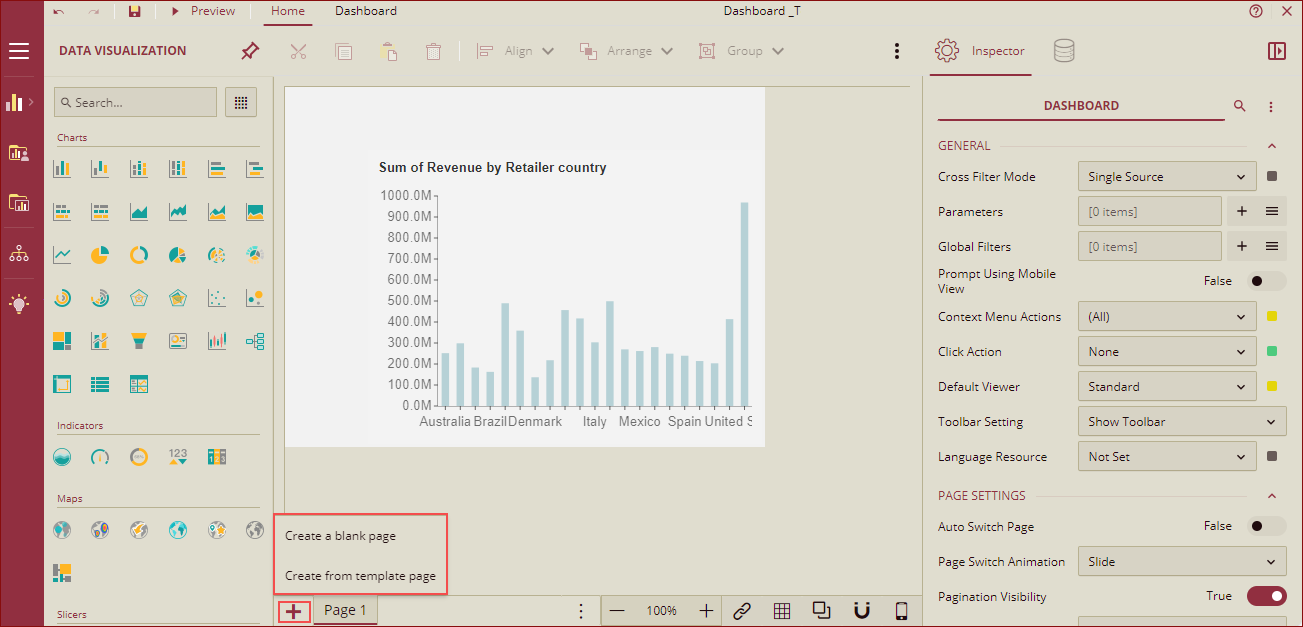Expand the Page Switch Animation dropdown

pos(1181,562)
